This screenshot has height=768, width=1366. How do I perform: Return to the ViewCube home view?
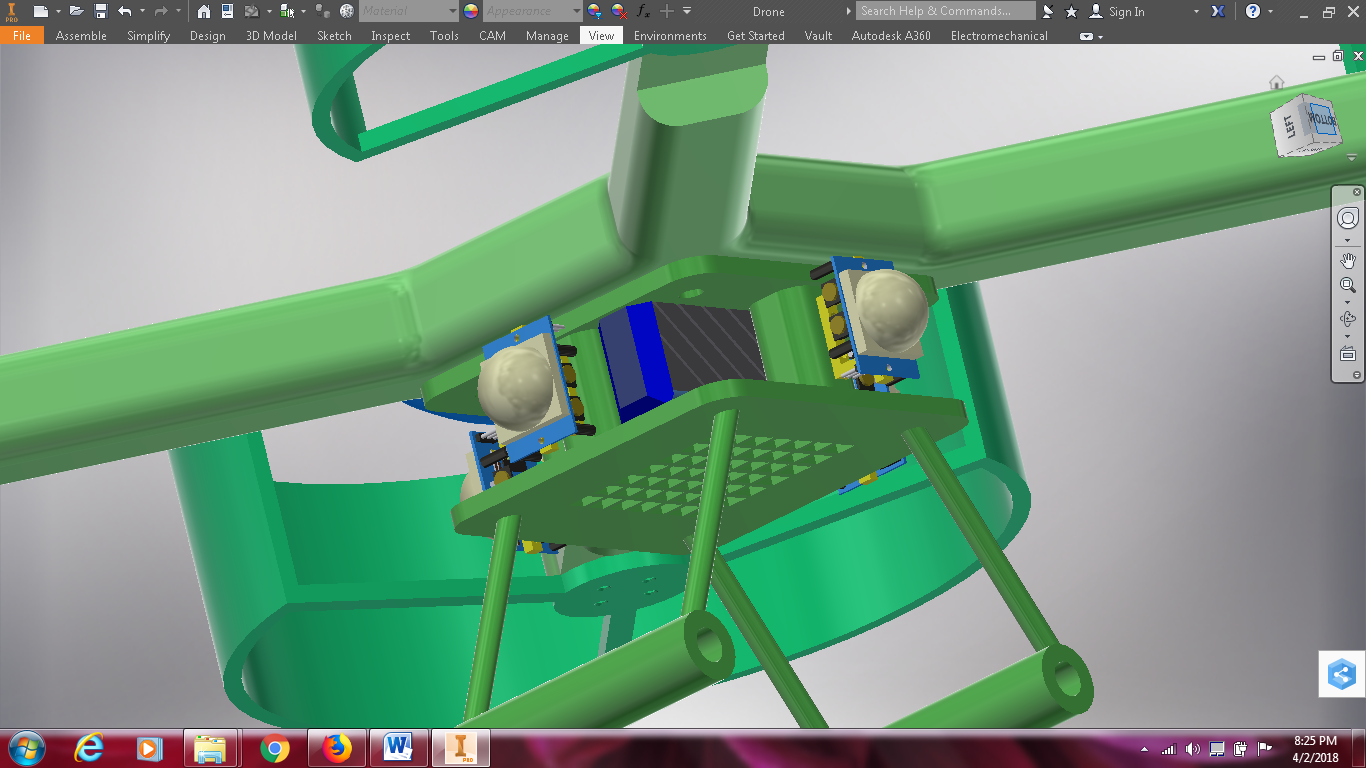pyautogui.click(x=1276, y=83)
